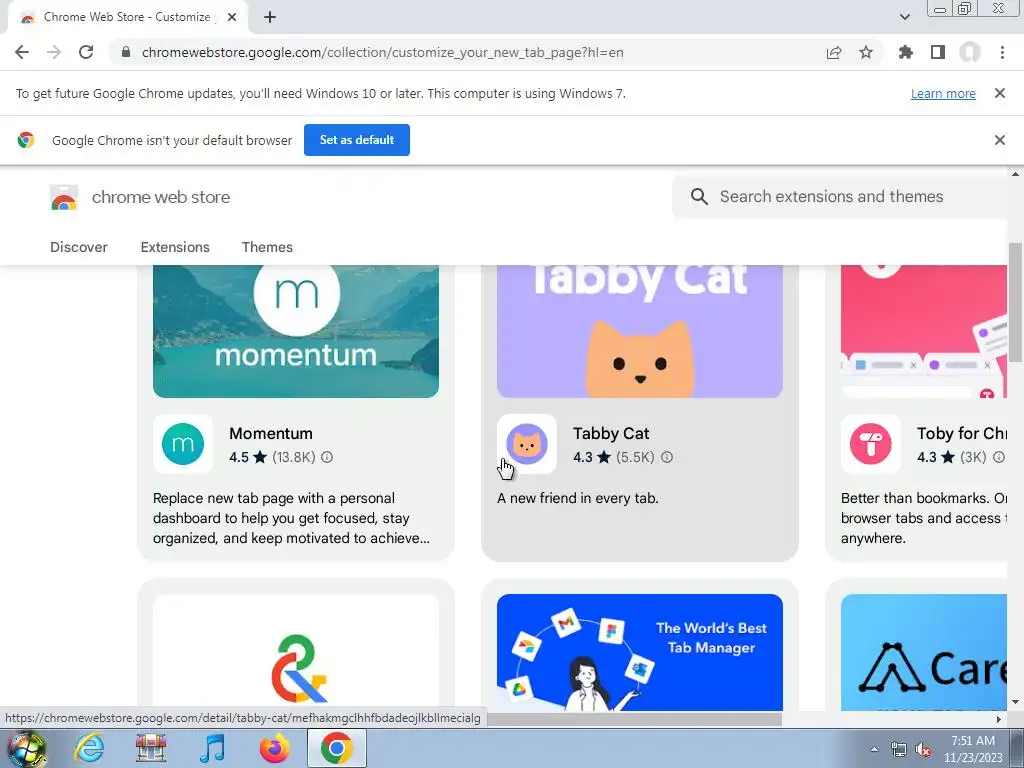Click the Chrome Web Store logo
Screen dimensions: 1024x768
pos(64,197)
